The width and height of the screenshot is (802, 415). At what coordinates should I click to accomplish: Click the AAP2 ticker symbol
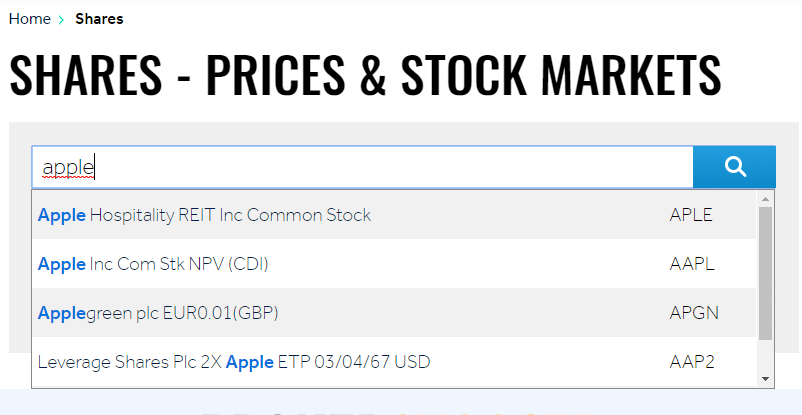(692, 362)
